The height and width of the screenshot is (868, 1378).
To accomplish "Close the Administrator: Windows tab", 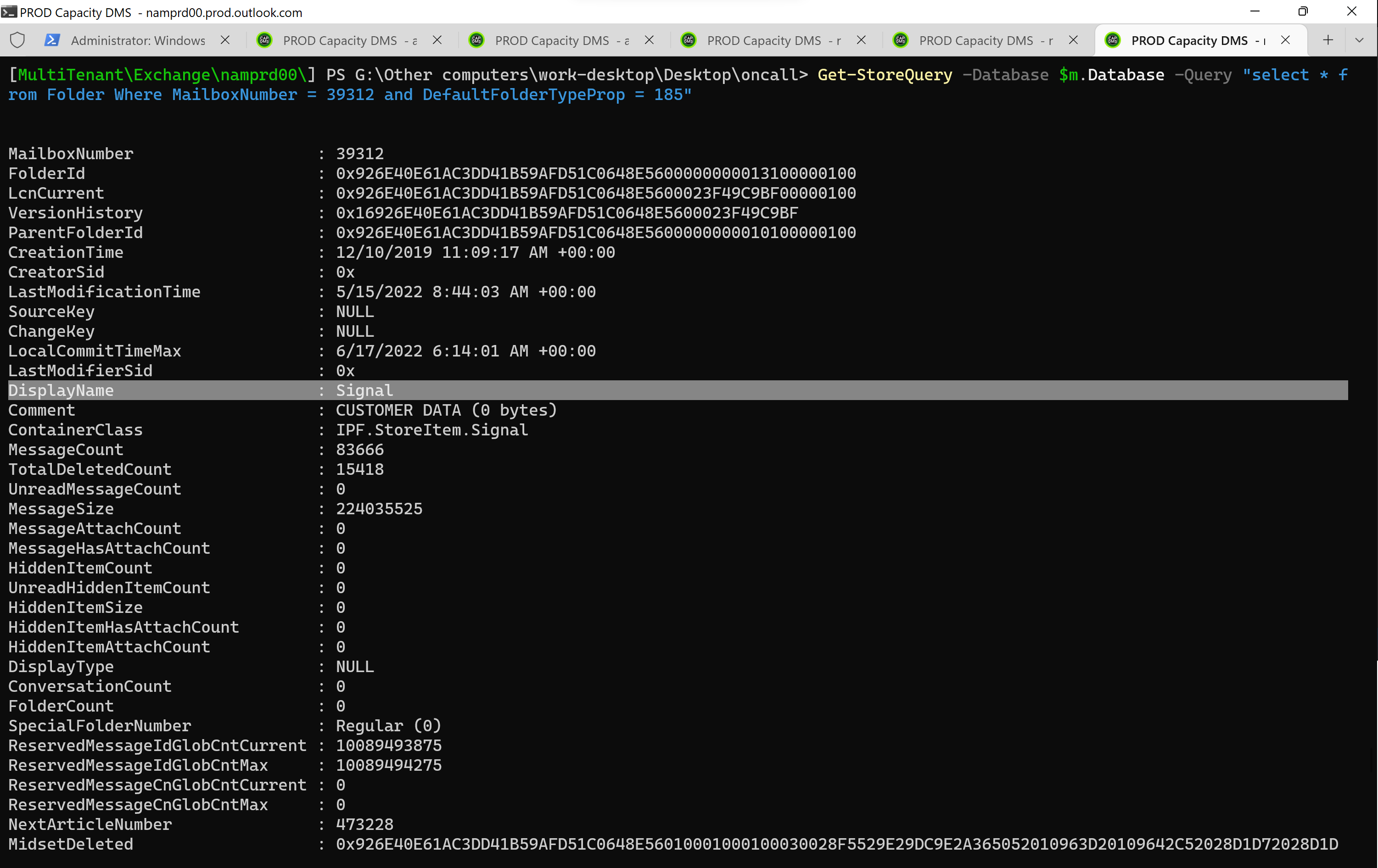I will (x=225, y=40).
